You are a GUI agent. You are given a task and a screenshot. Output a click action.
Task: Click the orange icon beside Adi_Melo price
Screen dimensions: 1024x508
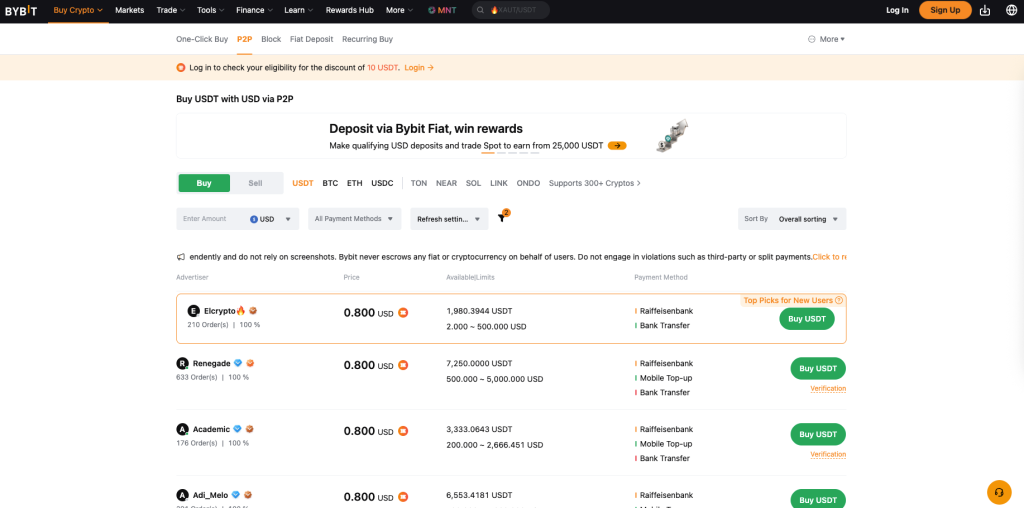point(404,497)
